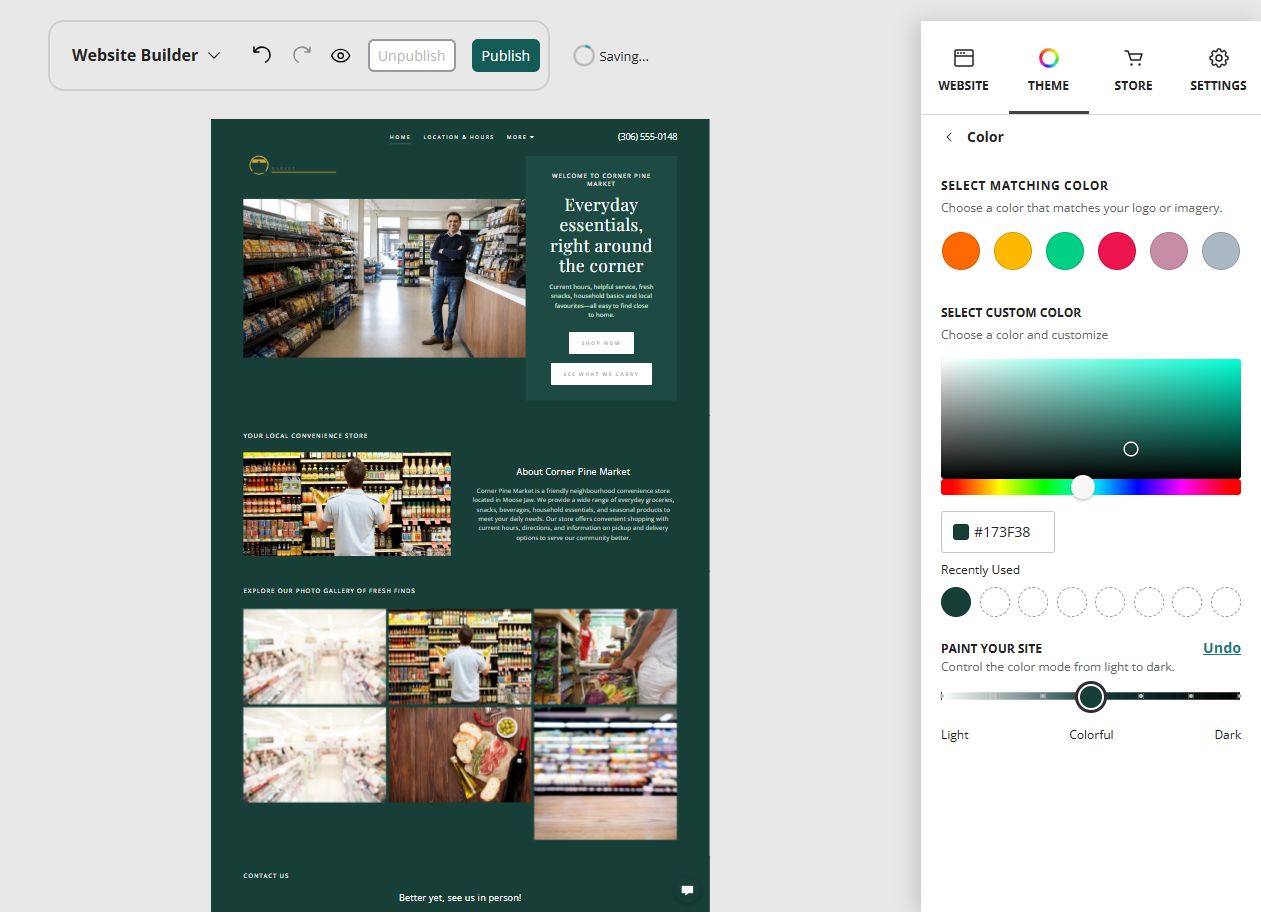
Task: Click the hue rainbow slider handle
Action: tap(1083, 487)
